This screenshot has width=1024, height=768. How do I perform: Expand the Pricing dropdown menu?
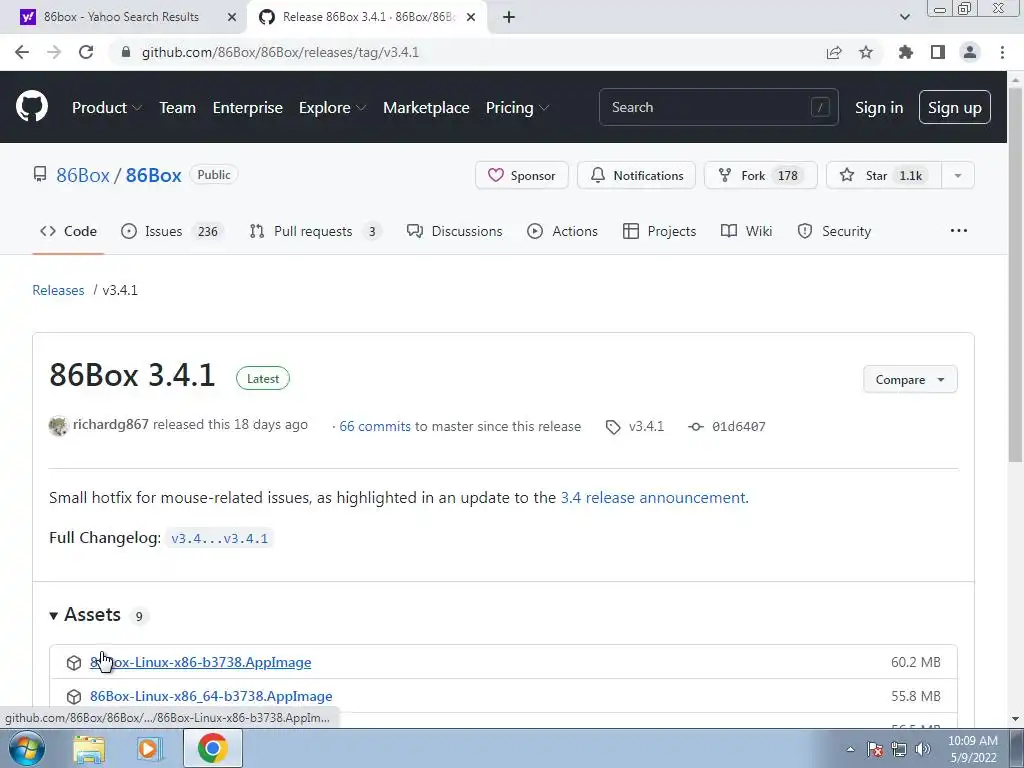(x=517, y=107)
